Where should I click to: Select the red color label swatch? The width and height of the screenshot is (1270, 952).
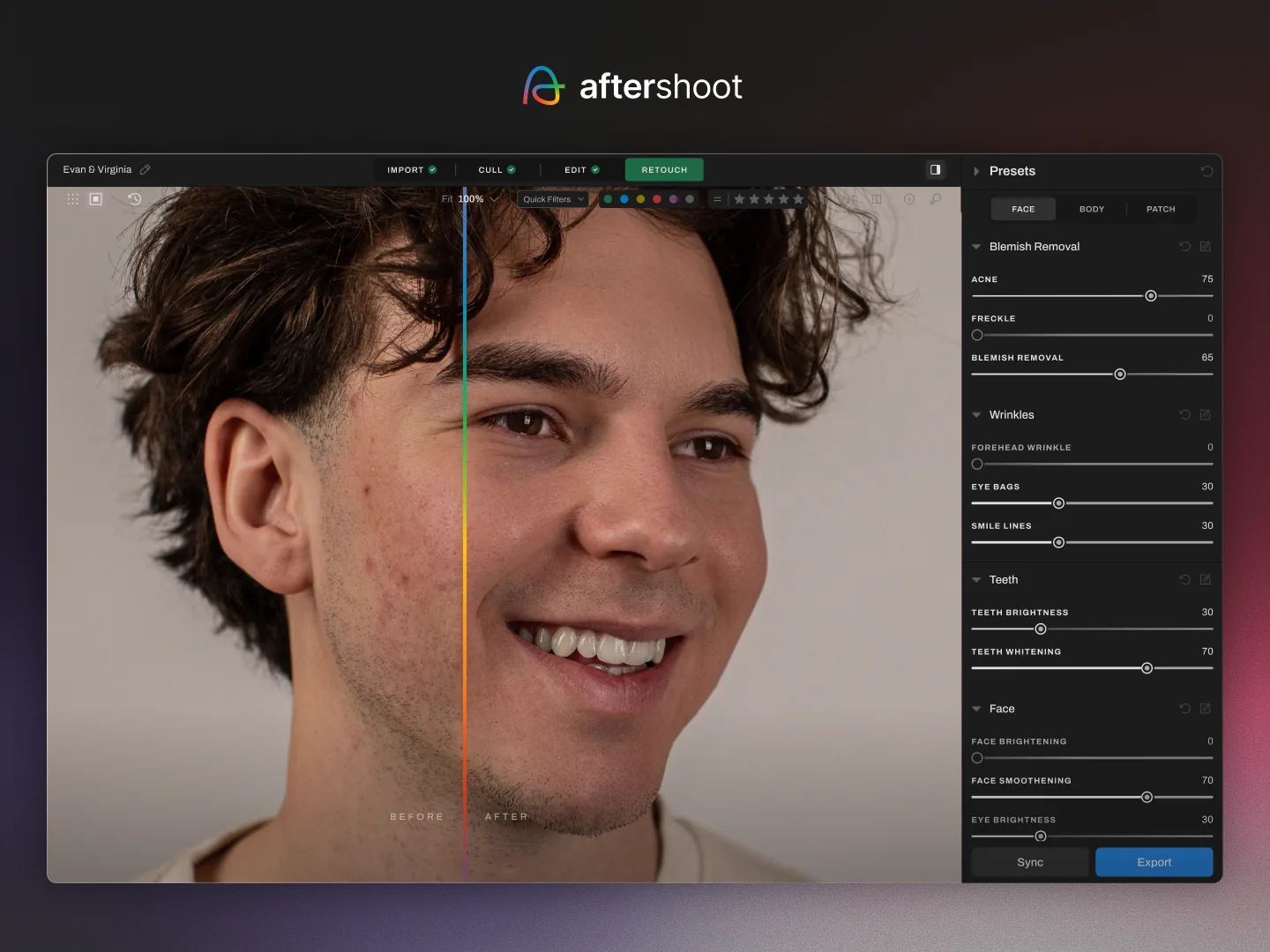pos(657,199)
